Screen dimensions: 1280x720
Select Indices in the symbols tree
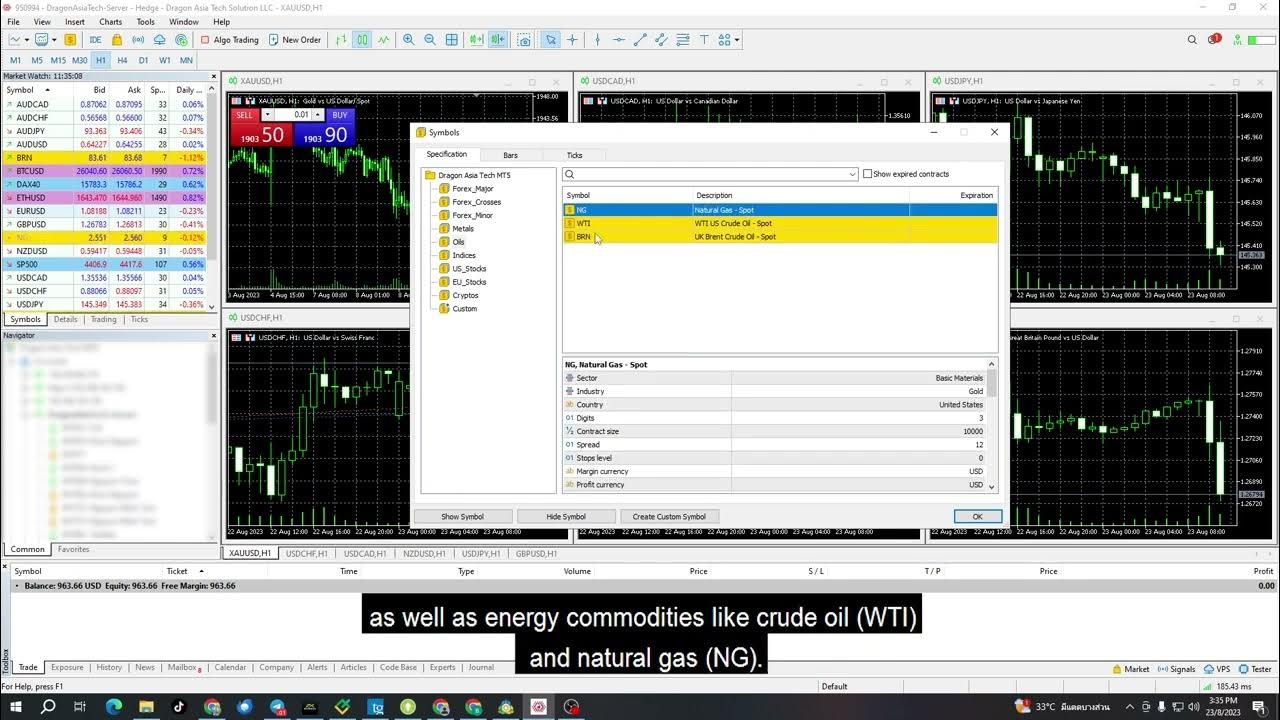click(464, 255)
